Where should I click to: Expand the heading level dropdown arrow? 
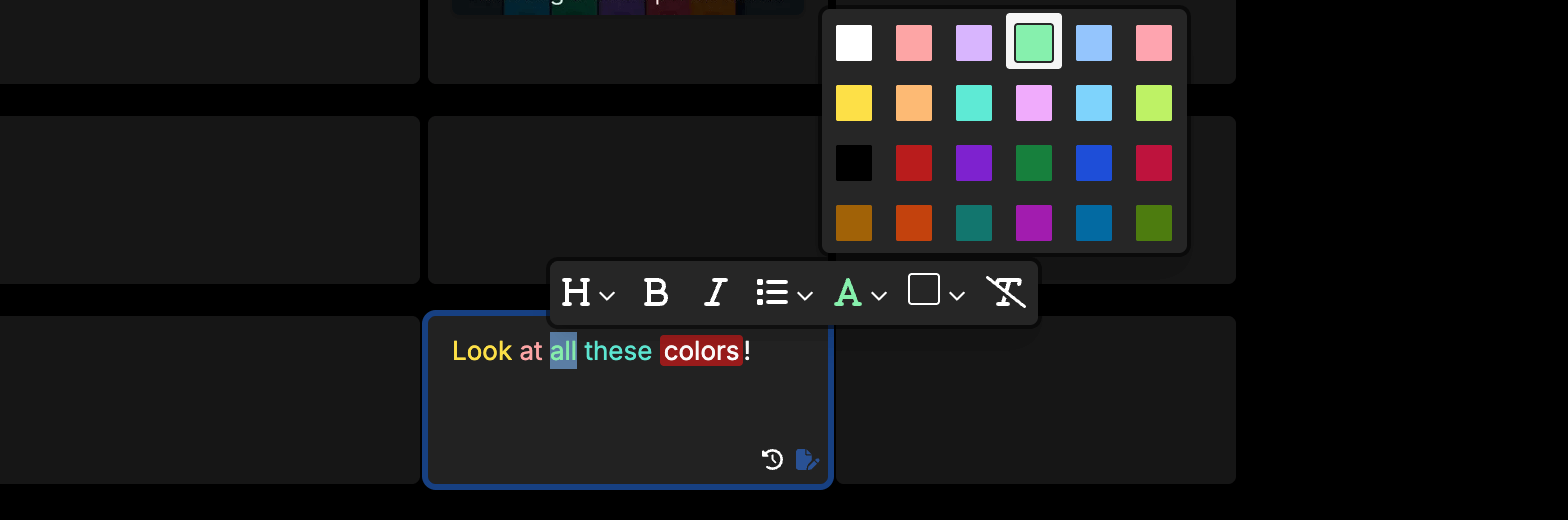607,296
